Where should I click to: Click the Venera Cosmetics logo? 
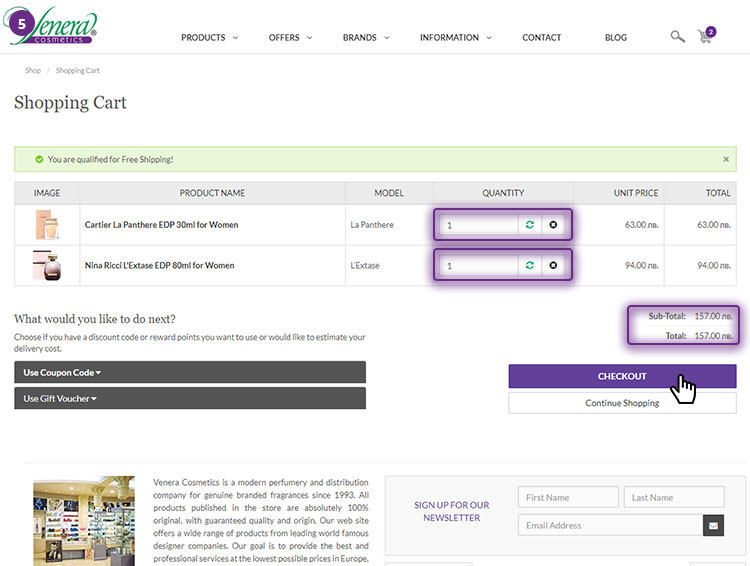[x=50, y=25]
